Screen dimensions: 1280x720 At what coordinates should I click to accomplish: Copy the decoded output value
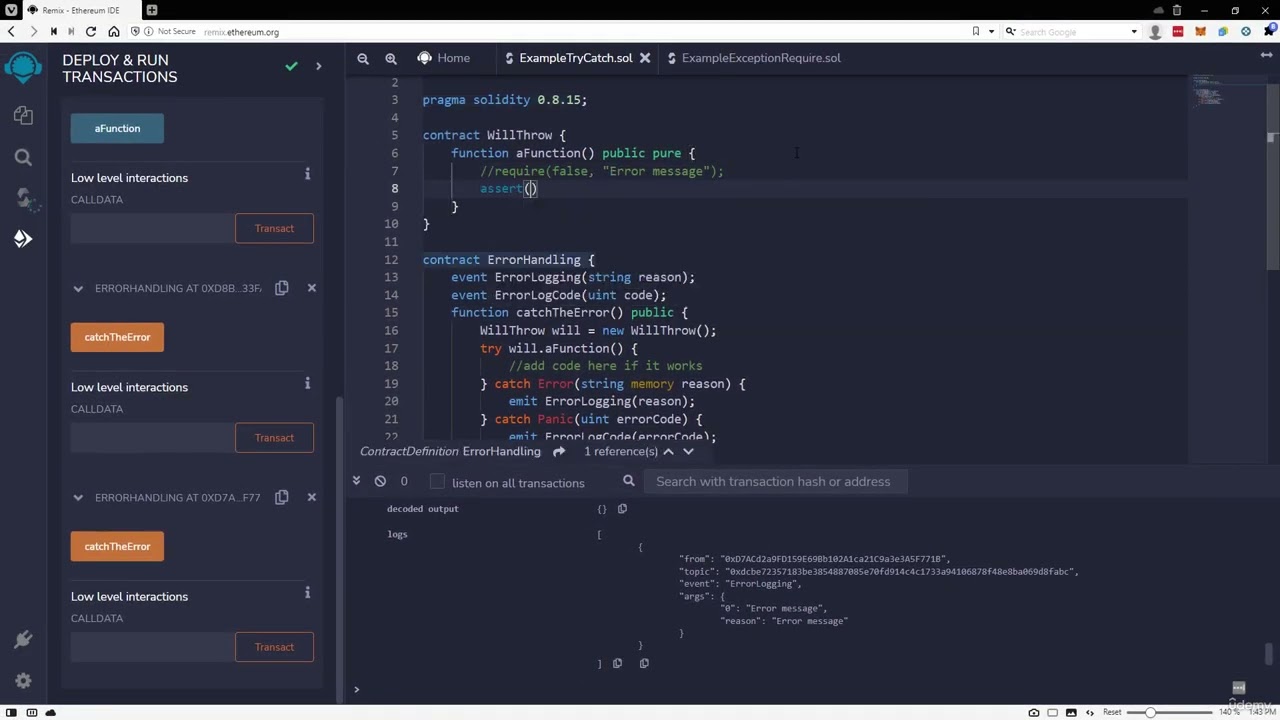coord(622,509)
